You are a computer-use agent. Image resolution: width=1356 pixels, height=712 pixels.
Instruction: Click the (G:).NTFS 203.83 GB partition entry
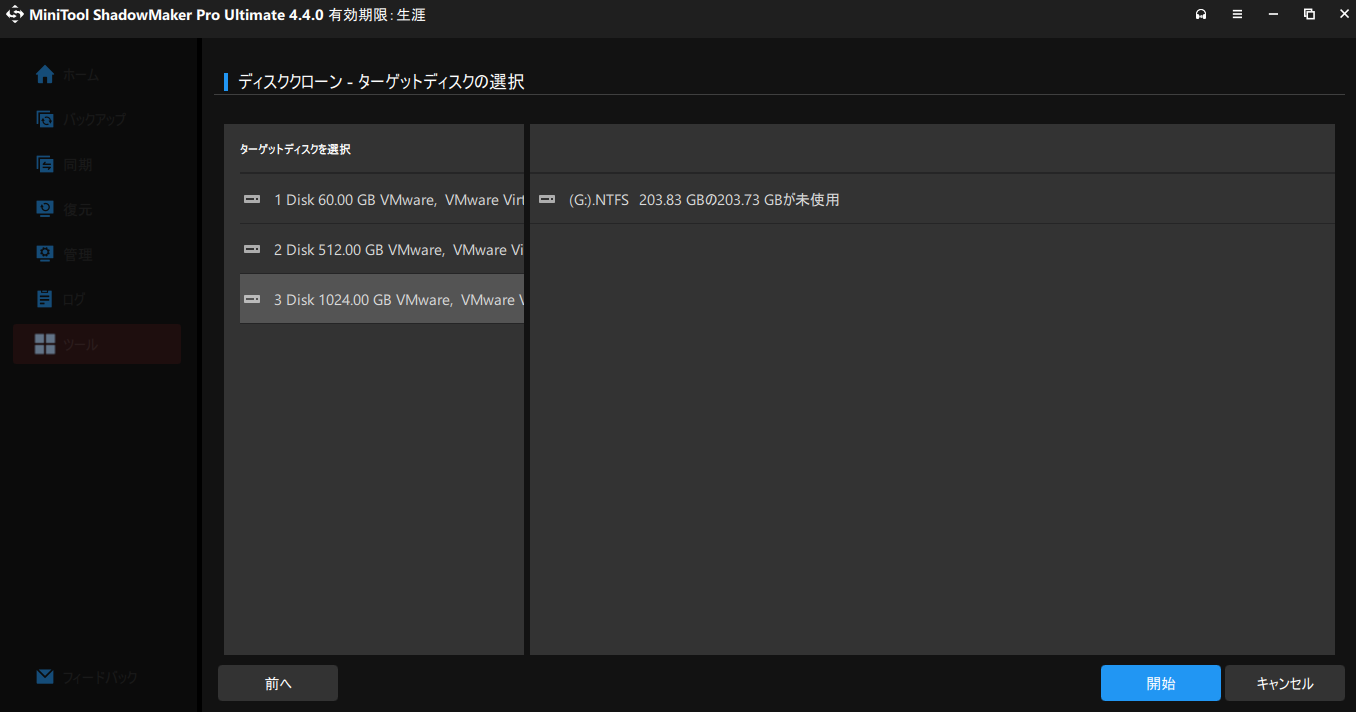[x=932, y=199]
